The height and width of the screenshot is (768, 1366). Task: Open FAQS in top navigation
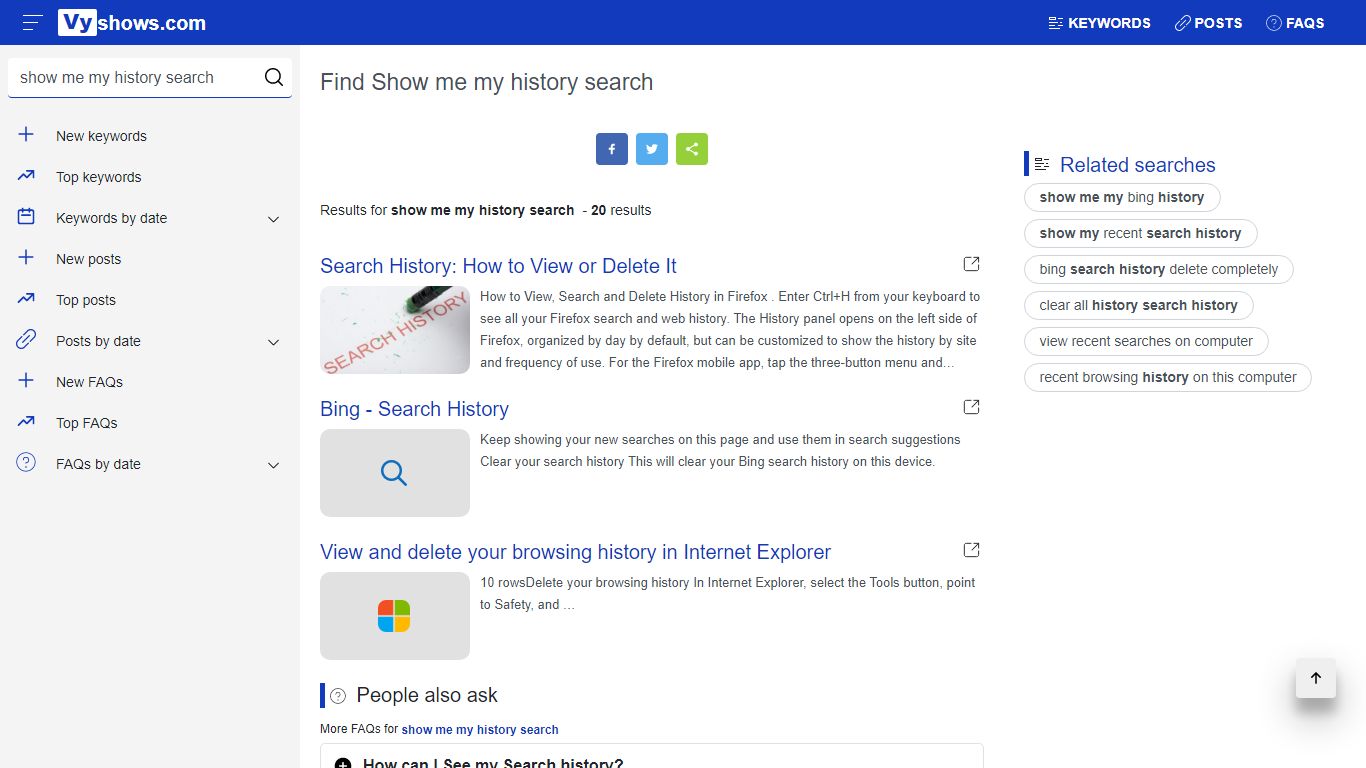[x=1295, y=22]
